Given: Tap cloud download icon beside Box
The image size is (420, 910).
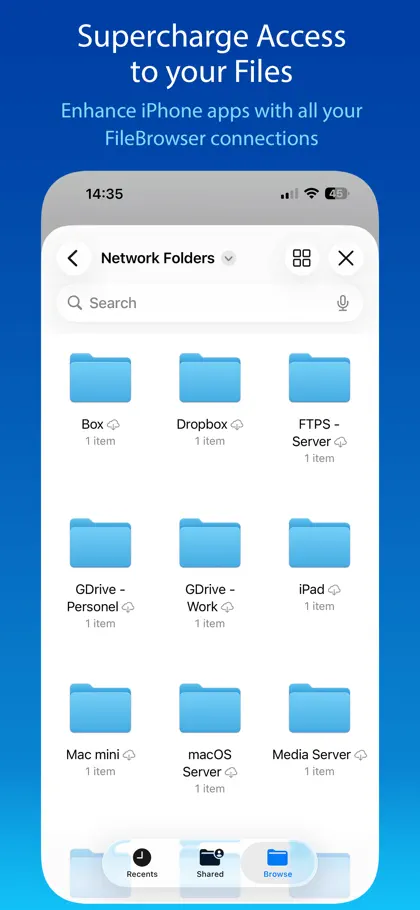Looking at the screenshot, I should click(x=113, y=425).
